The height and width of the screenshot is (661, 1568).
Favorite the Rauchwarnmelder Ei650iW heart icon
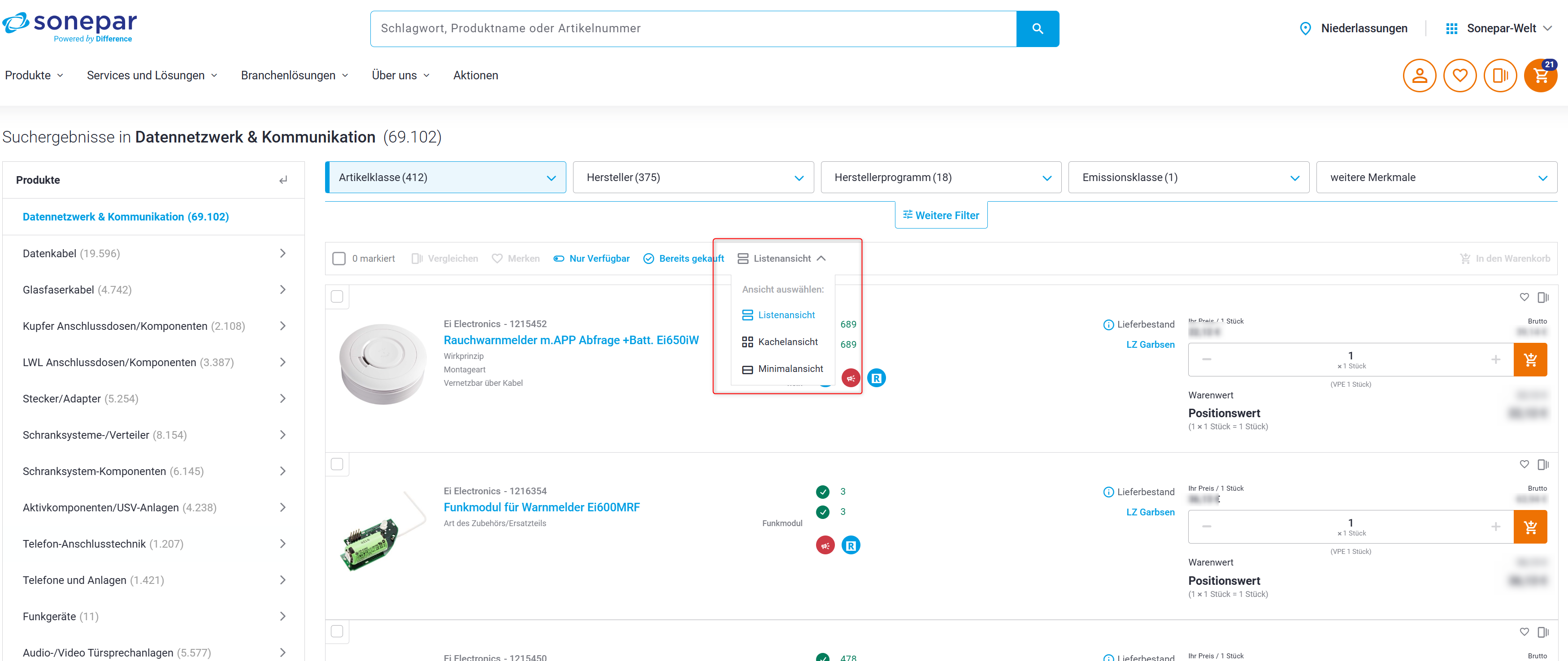coord(1524,298)
